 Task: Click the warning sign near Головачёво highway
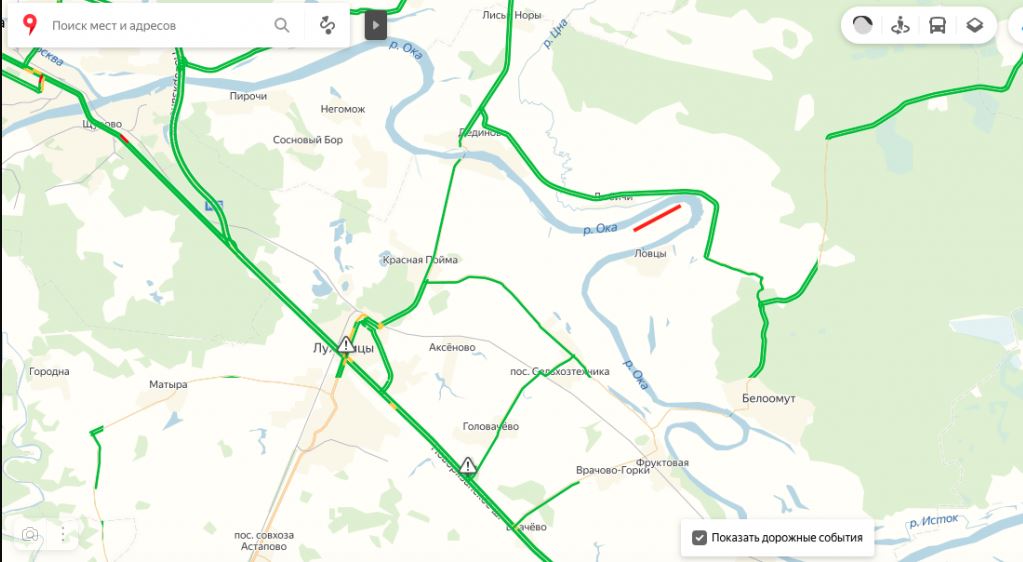click(467, 465)
